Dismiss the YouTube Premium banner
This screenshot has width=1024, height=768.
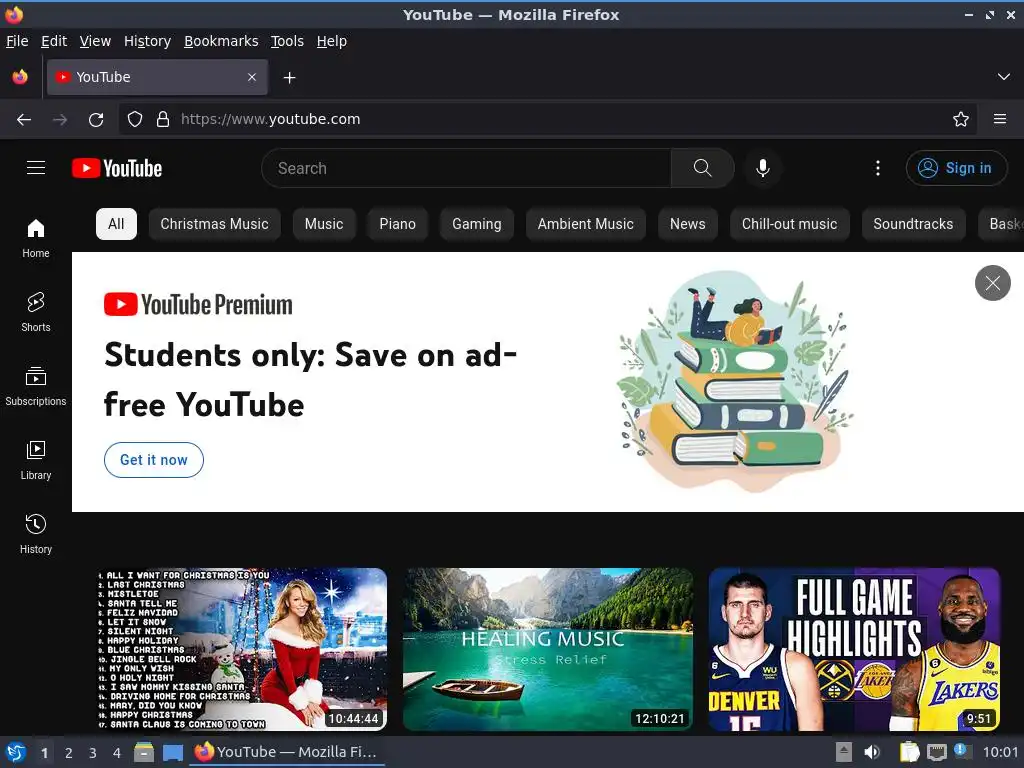(993, 283)
